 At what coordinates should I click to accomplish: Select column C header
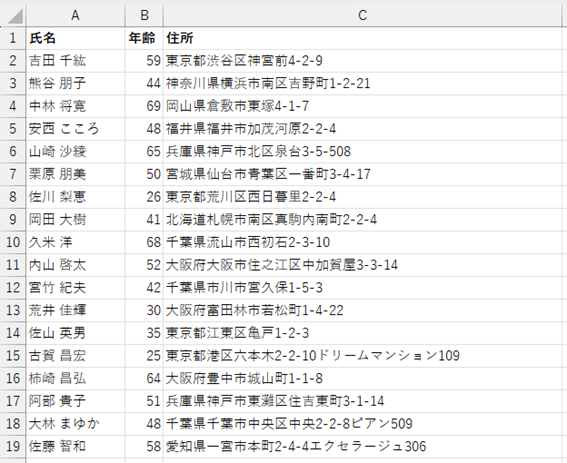coord(362,15)
